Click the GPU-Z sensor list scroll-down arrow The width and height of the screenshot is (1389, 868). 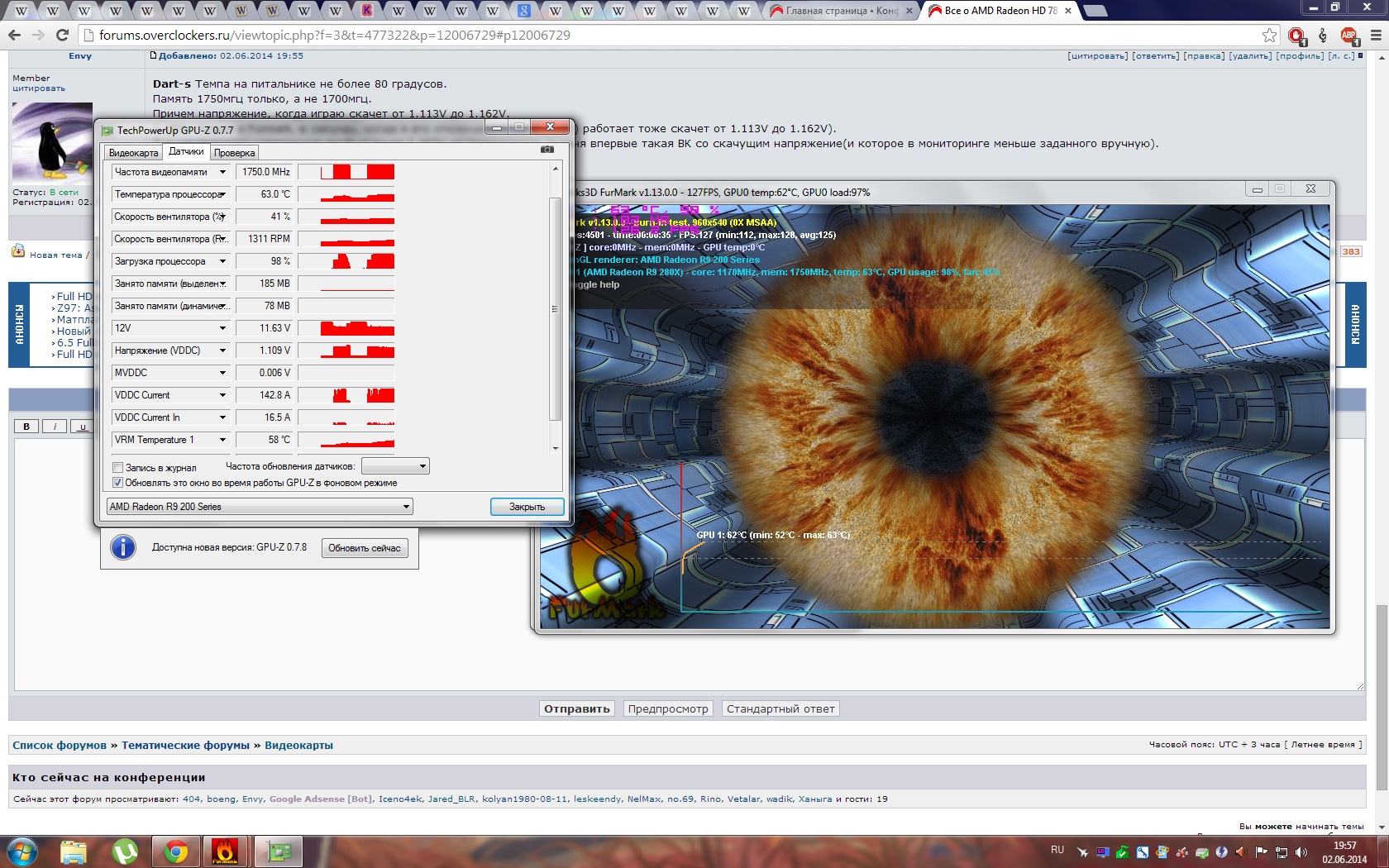(555, 448)
